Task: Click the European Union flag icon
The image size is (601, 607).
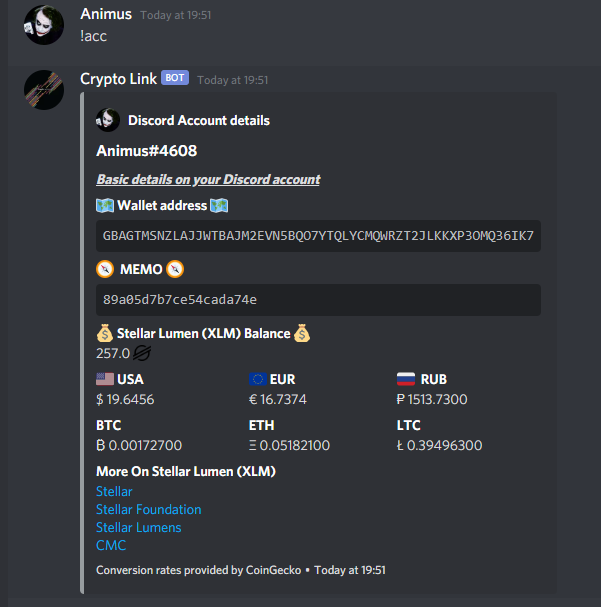Action: coord(258,379)
